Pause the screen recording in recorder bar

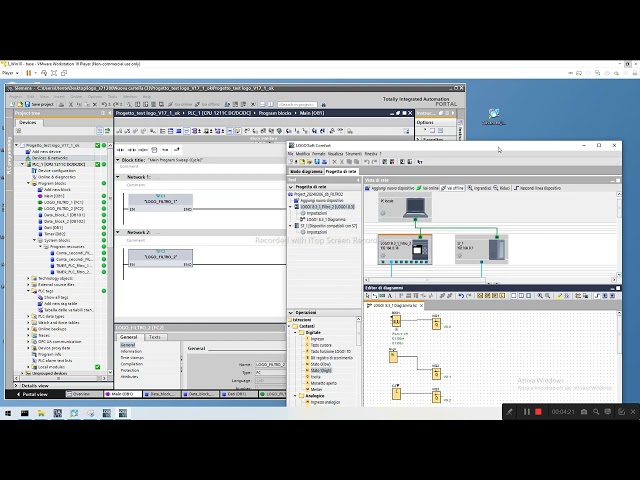point(527,412)
